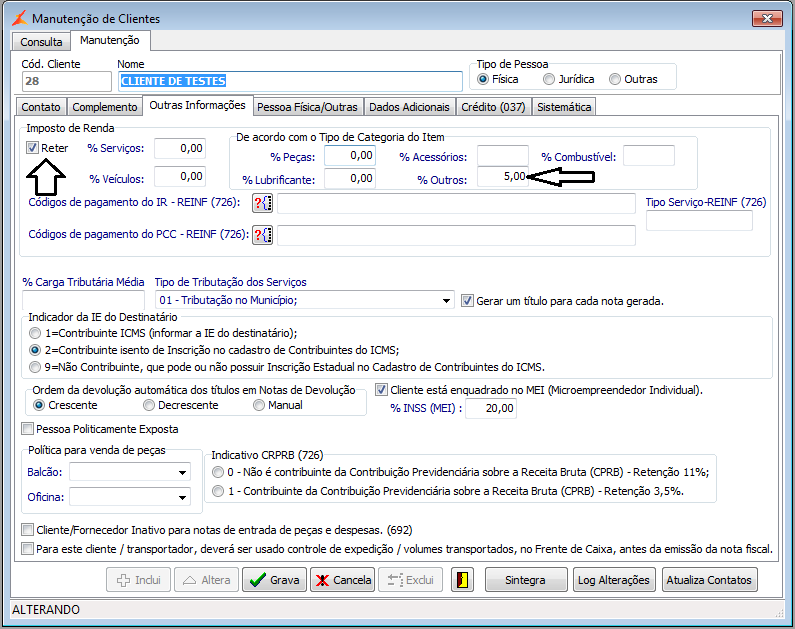Click the disabled Inclui button
The width and height of the screenshot is (795, 629).
pyautogui.click(x=138, y=580)
